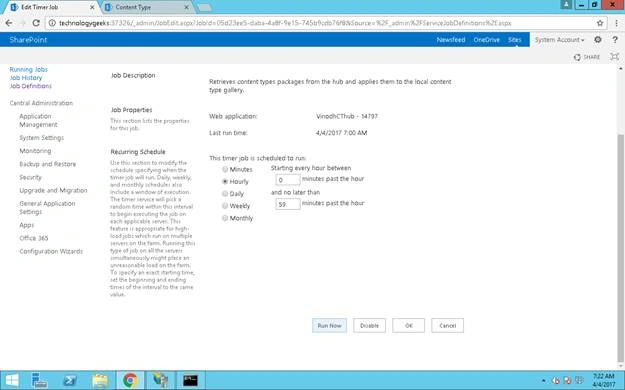Open Chrome's three-dot menu
Image resolution: width=625 pixels, height=390 pixels.
(616, 23)
